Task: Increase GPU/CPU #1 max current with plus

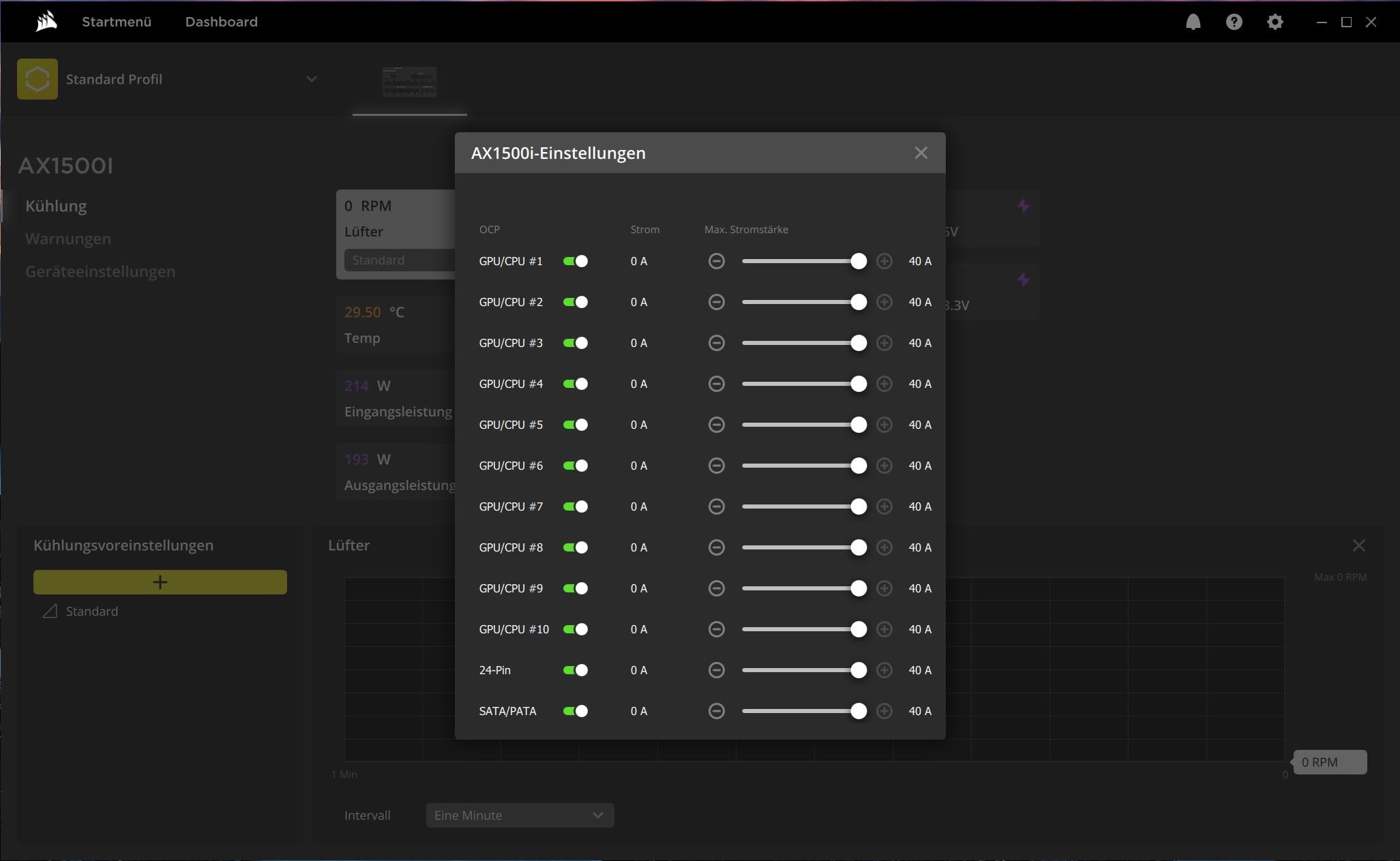Action: point(884,261)
